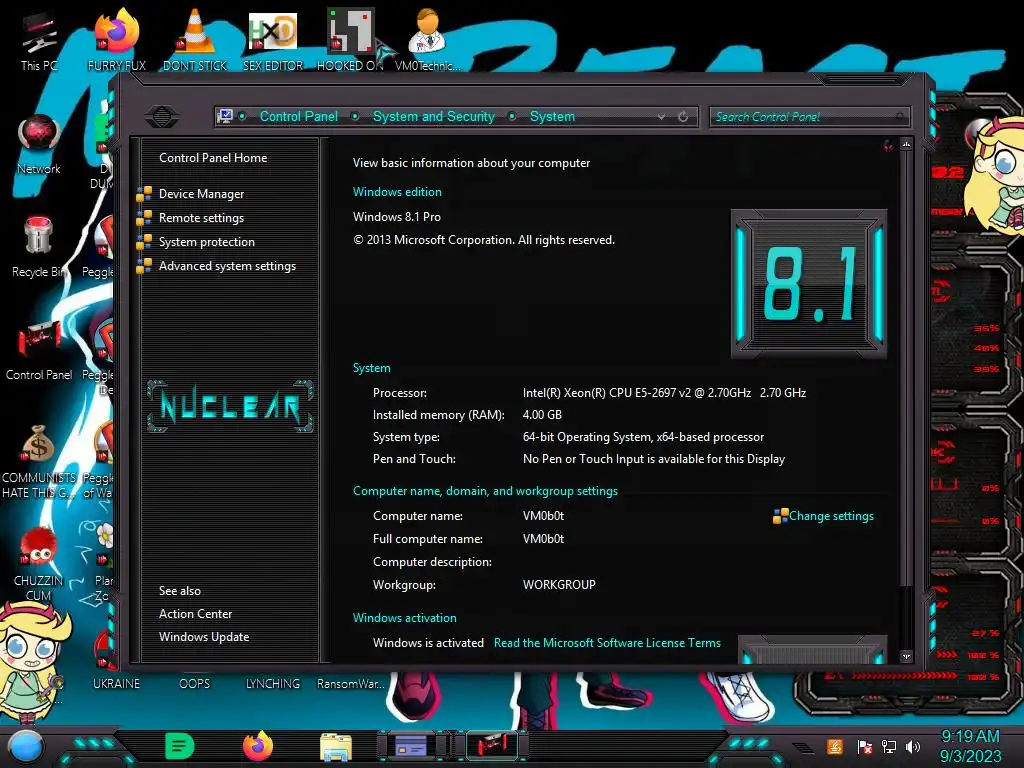Click the scrollbar up arrow
Screen dimensions: 1024x768
(906, 144)
